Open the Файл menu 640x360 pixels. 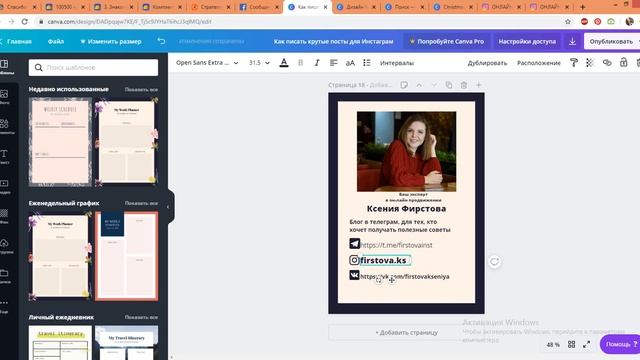pos(56,41)
